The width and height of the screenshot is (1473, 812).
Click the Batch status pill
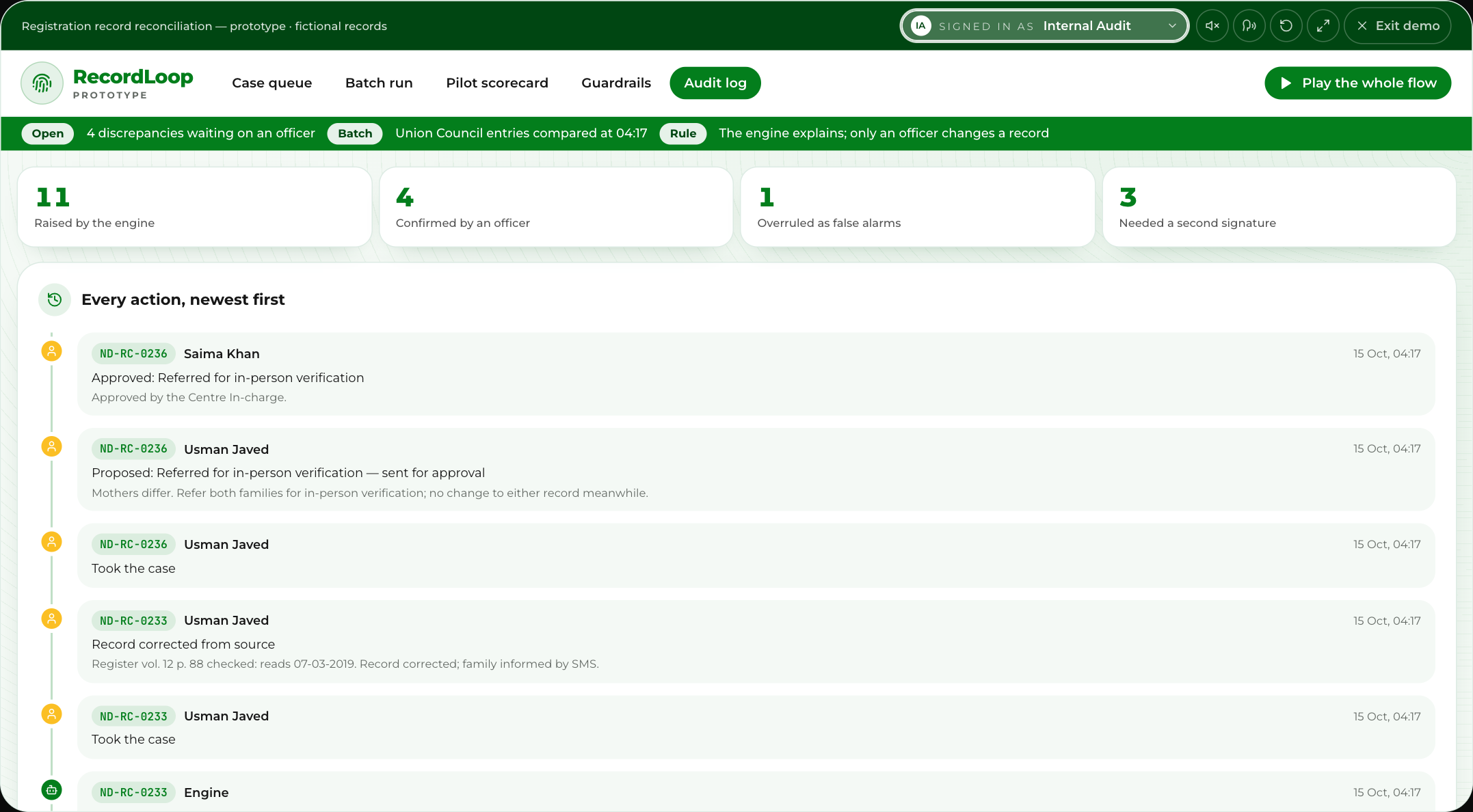coord(355,133)
